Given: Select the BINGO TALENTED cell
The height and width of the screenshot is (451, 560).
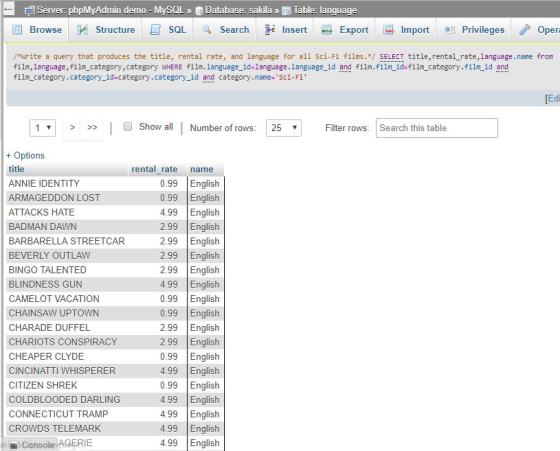Looking at the screenshot, I should coord(67,270).
